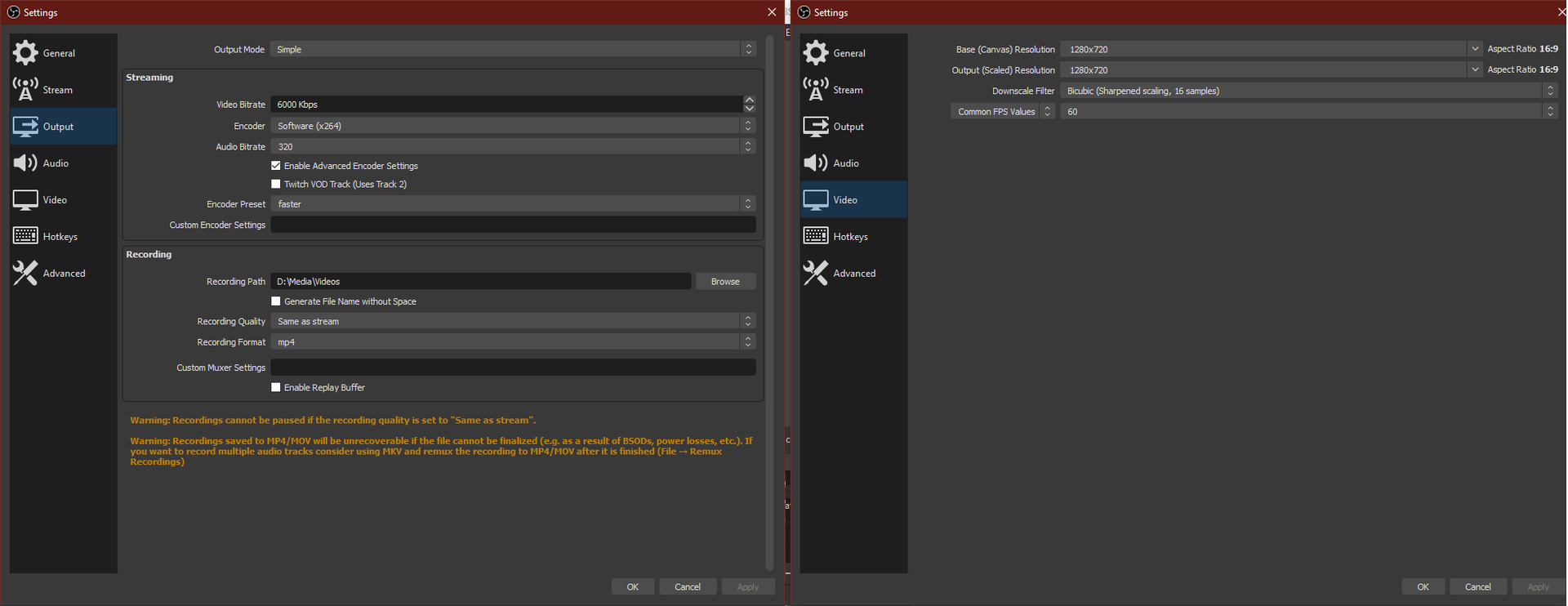Open the Audio Bitrate dropdown
Screen dimensions: 1568x606
513,146
